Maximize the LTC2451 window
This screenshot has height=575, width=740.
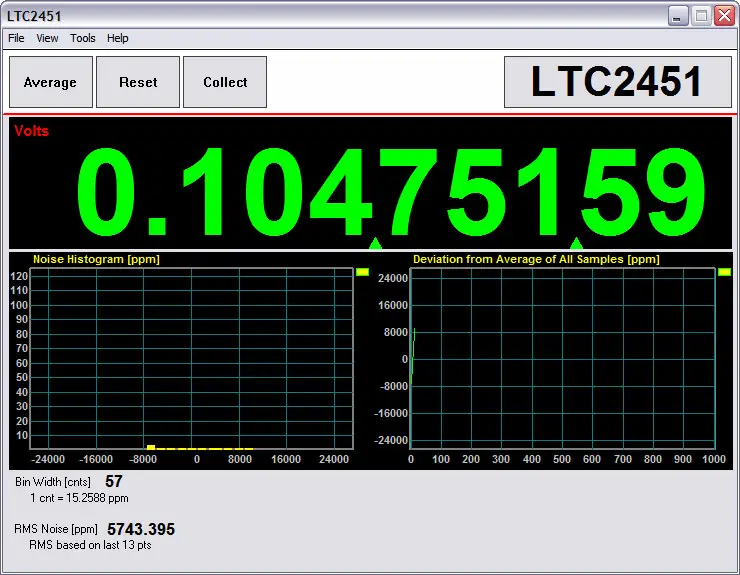[x=702, y=16]
